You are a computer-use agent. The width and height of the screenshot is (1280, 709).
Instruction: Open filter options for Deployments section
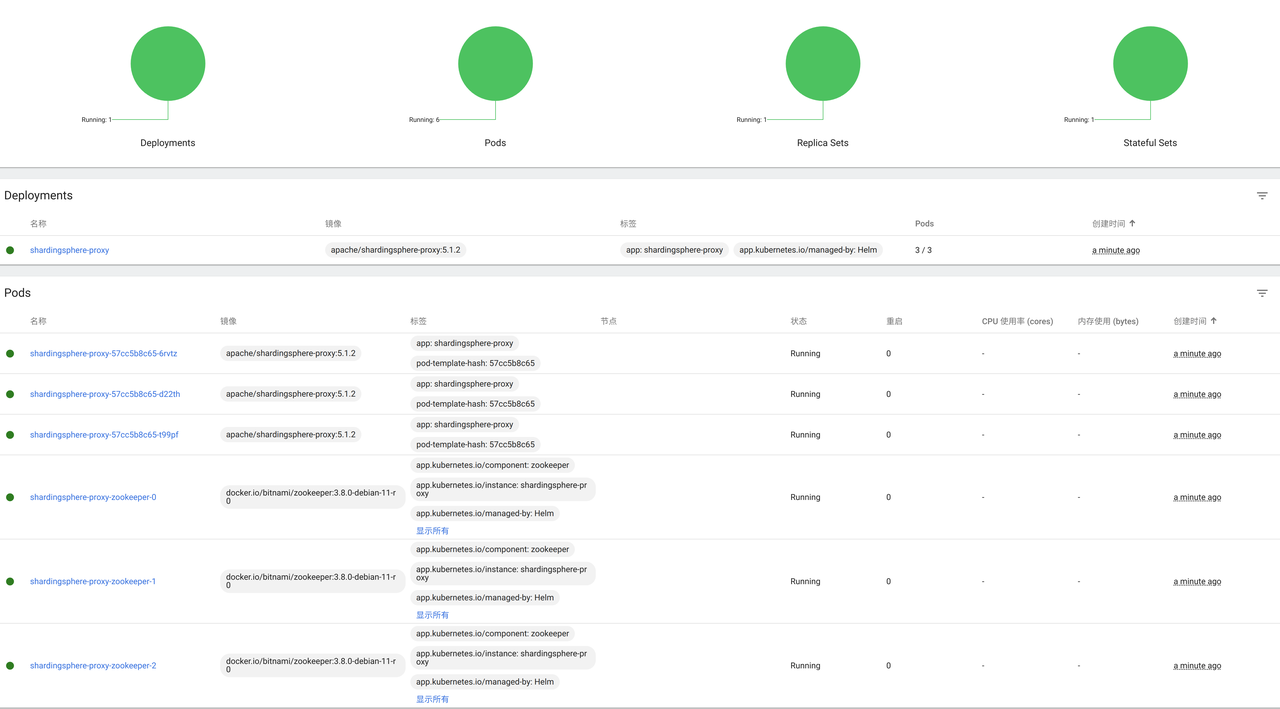pos(1262,196)
